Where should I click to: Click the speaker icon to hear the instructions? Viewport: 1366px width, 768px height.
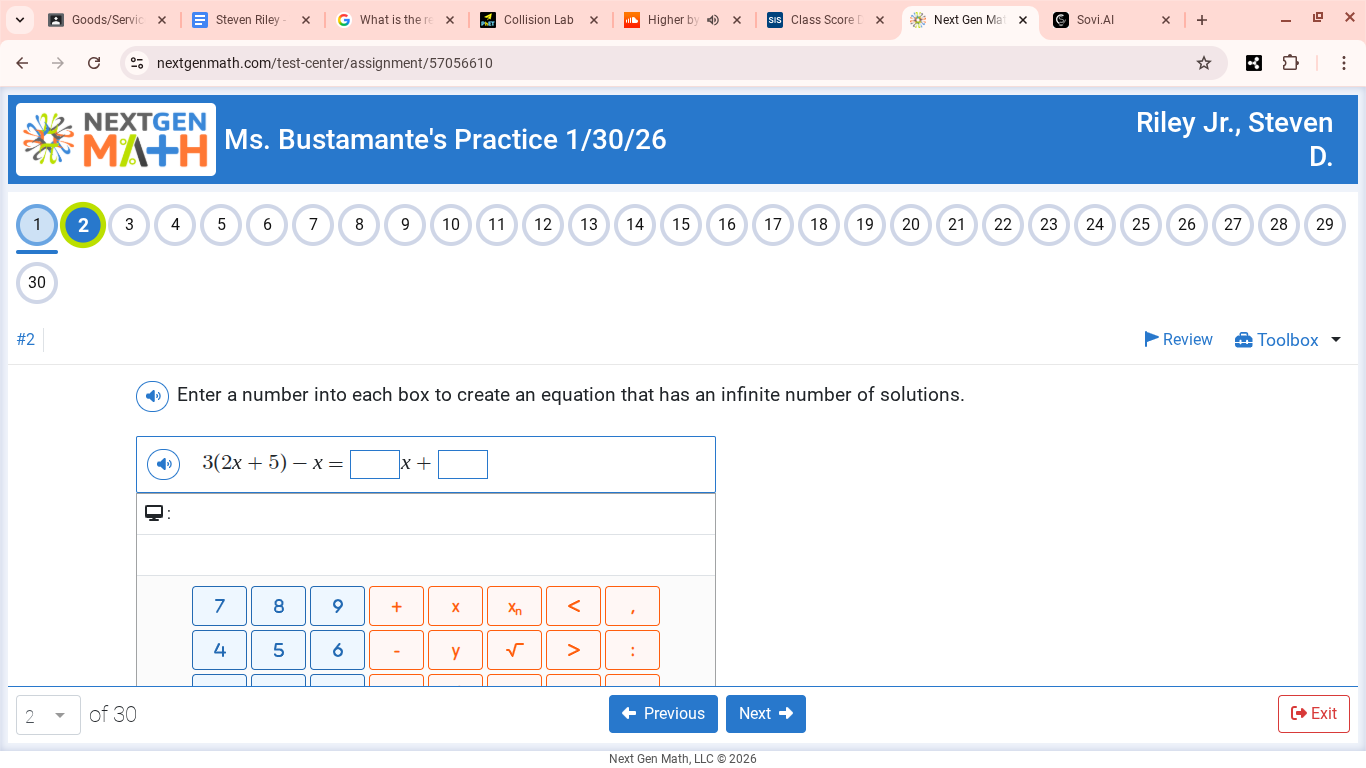click(152, 396)
